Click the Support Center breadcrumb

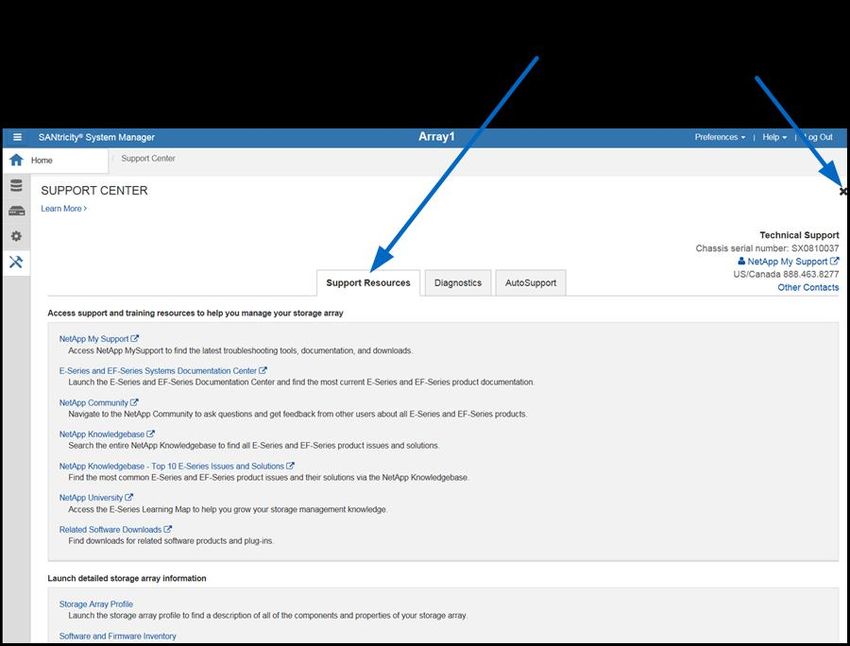click(x=148, y=158)
